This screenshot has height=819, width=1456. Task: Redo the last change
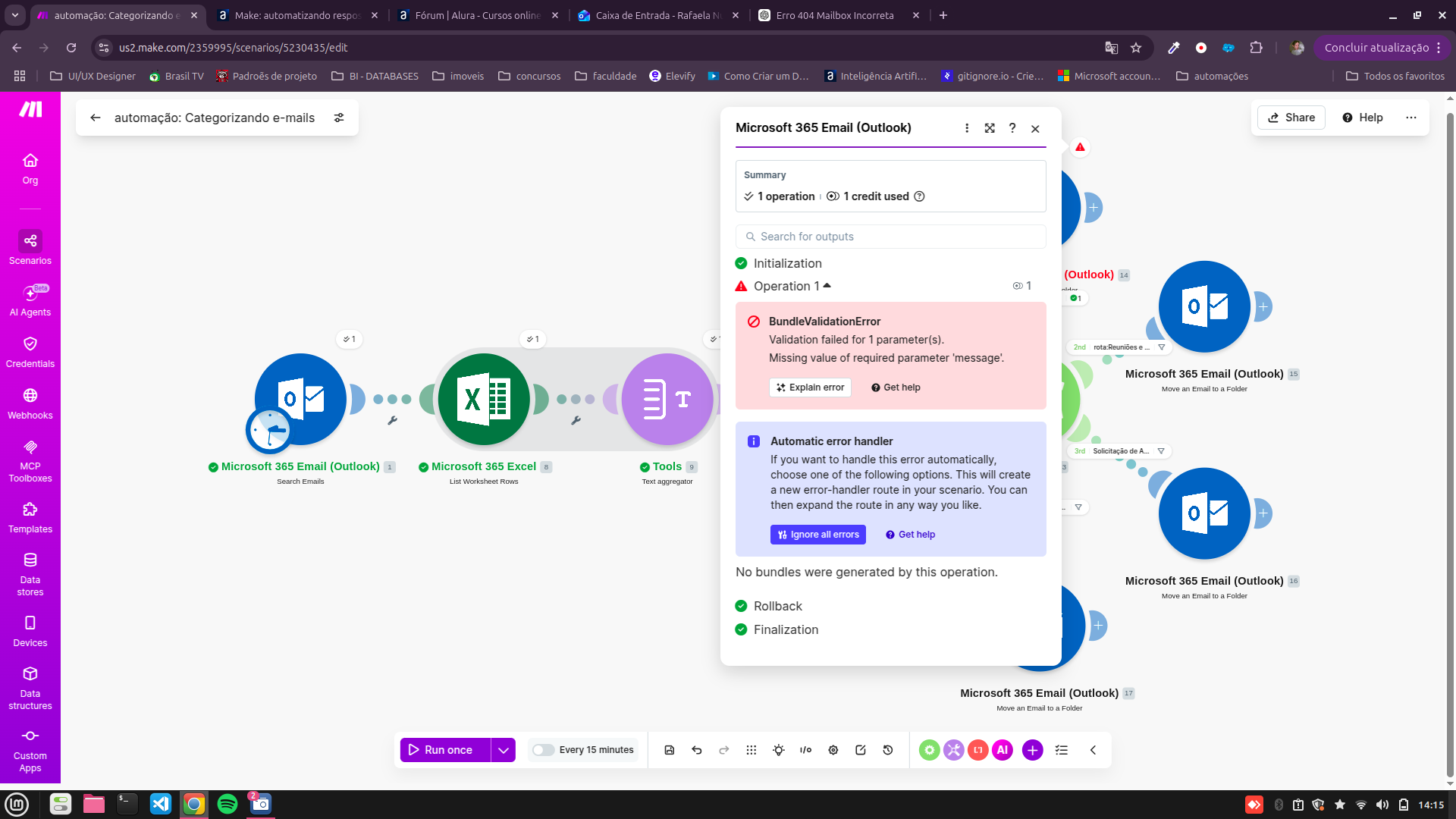coord(724,750)
